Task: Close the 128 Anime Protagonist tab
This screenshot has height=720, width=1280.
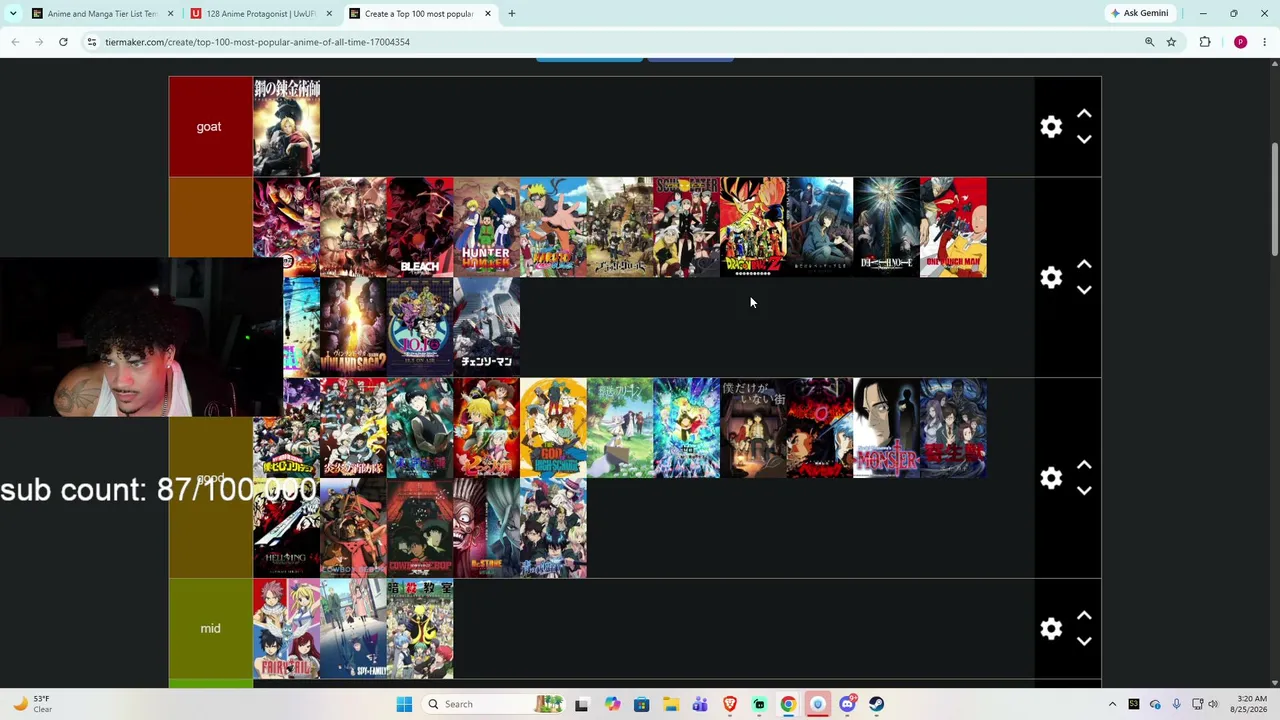Action: 329,14
